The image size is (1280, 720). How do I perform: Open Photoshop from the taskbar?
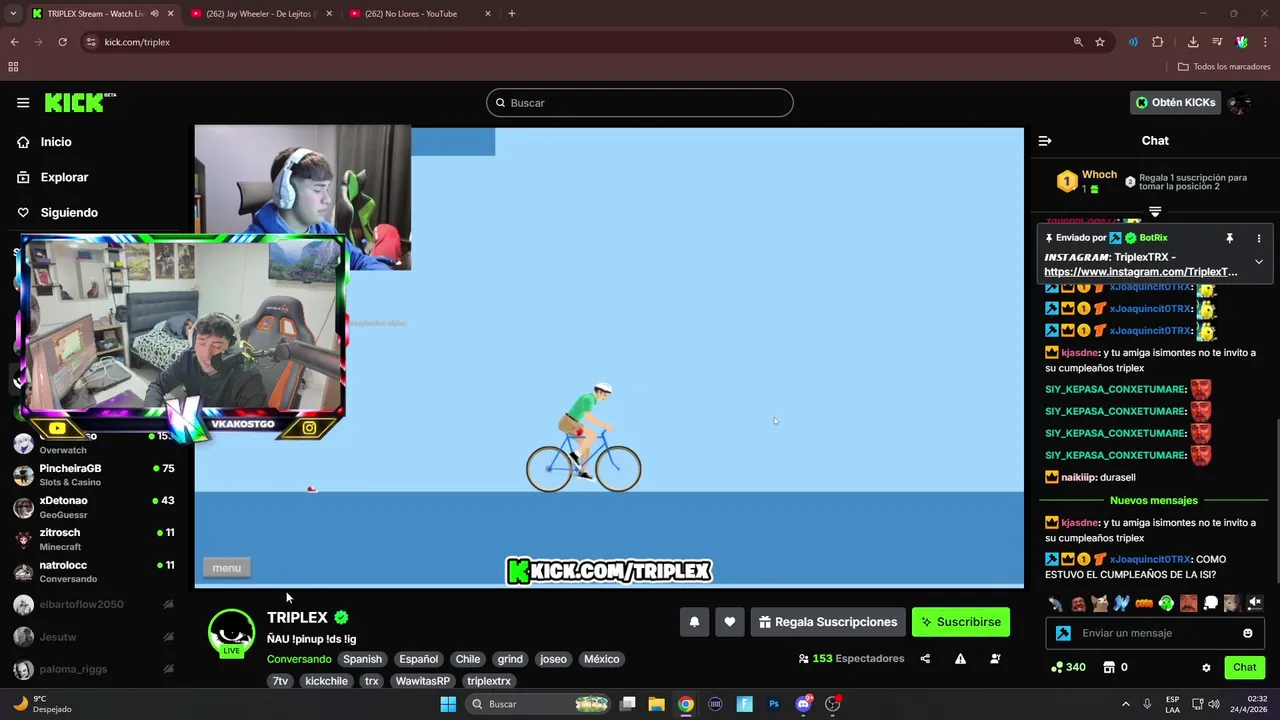774,704
